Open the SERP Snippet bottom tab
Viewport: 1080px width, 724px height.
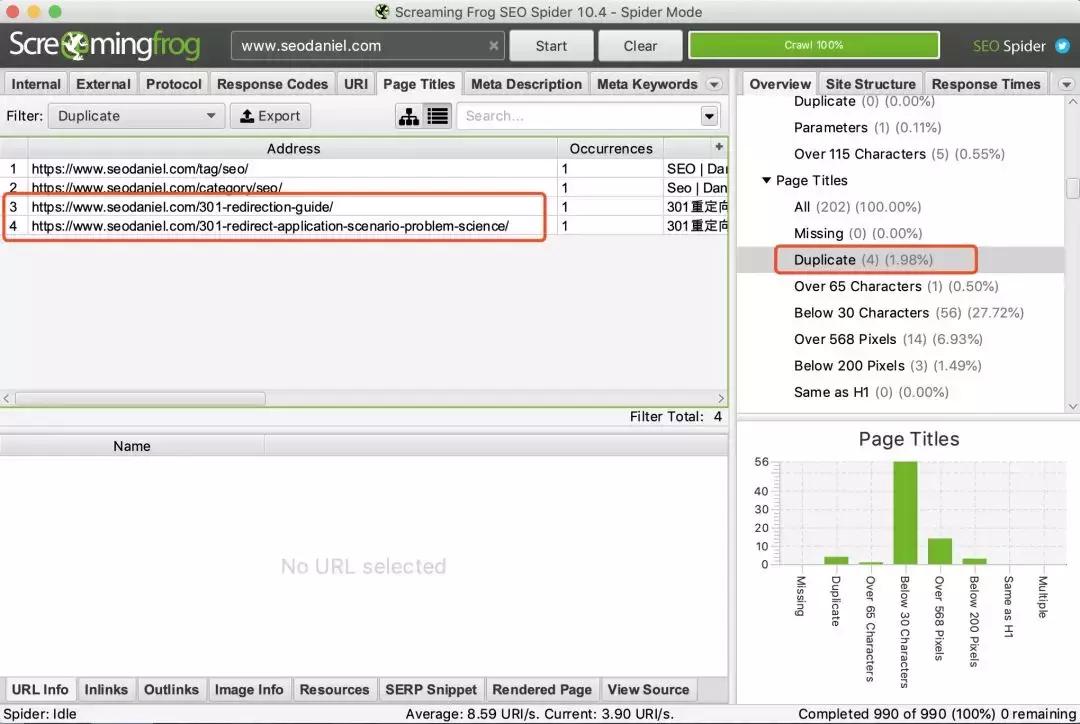pos(431,689)
